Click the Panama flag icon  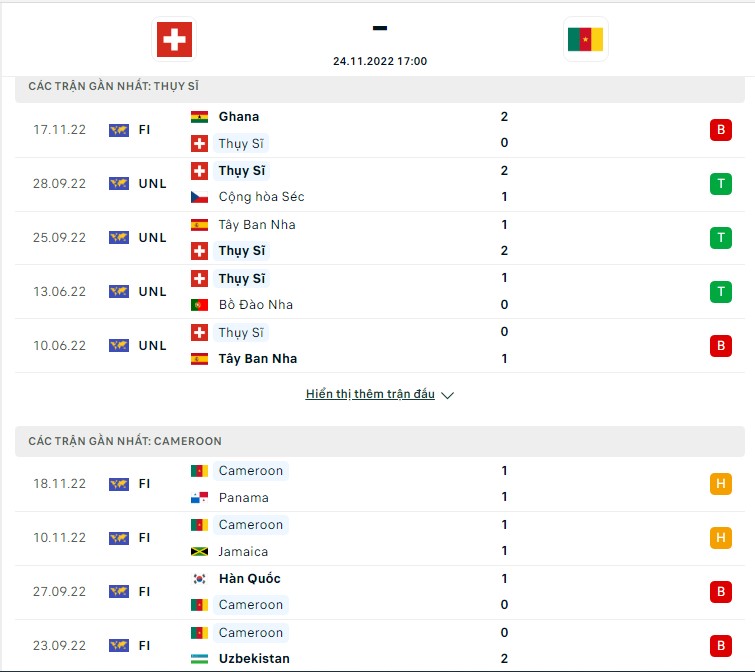point(199,497)
